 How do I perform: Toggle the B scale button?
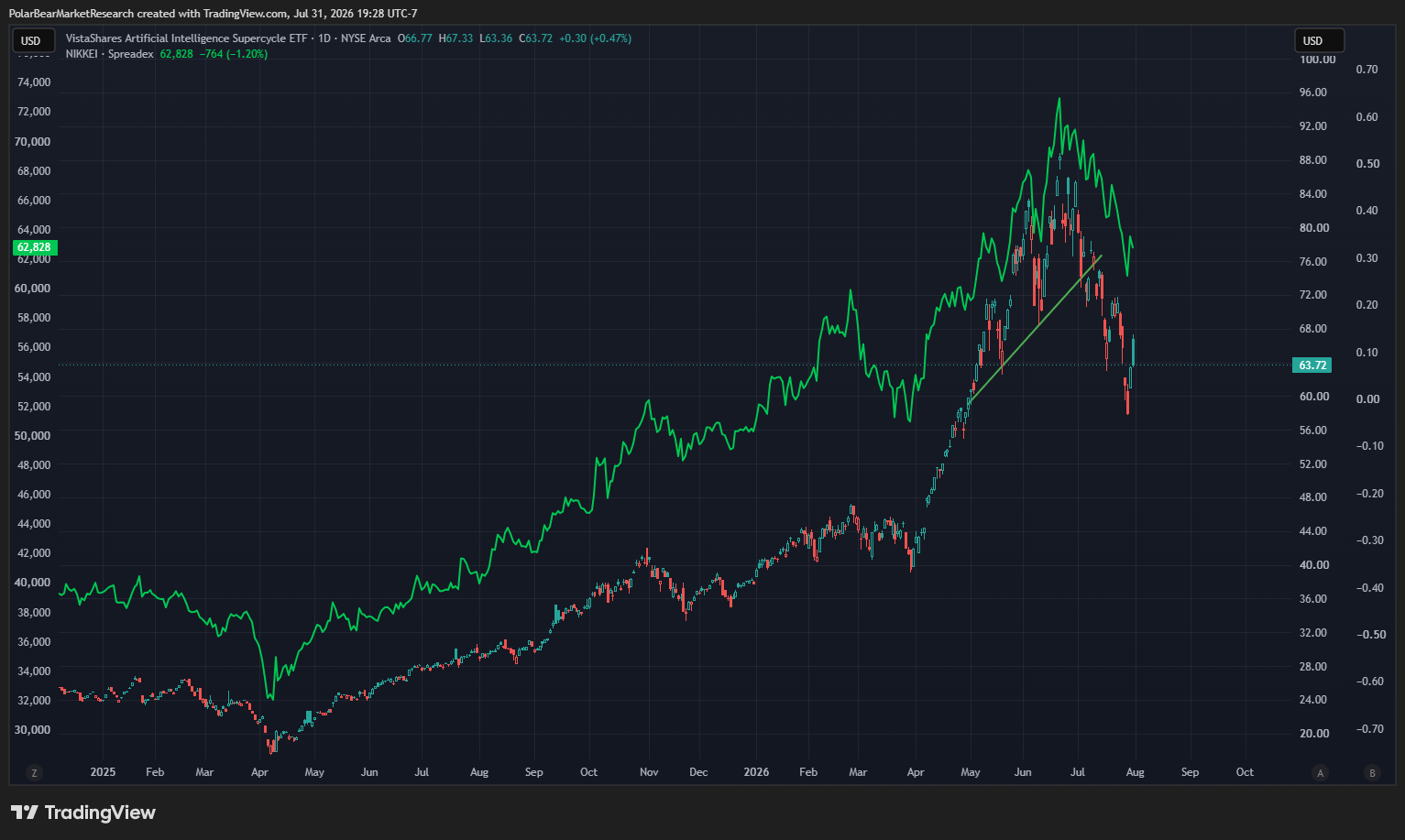pyautogui.click(x=1372, y=773)
